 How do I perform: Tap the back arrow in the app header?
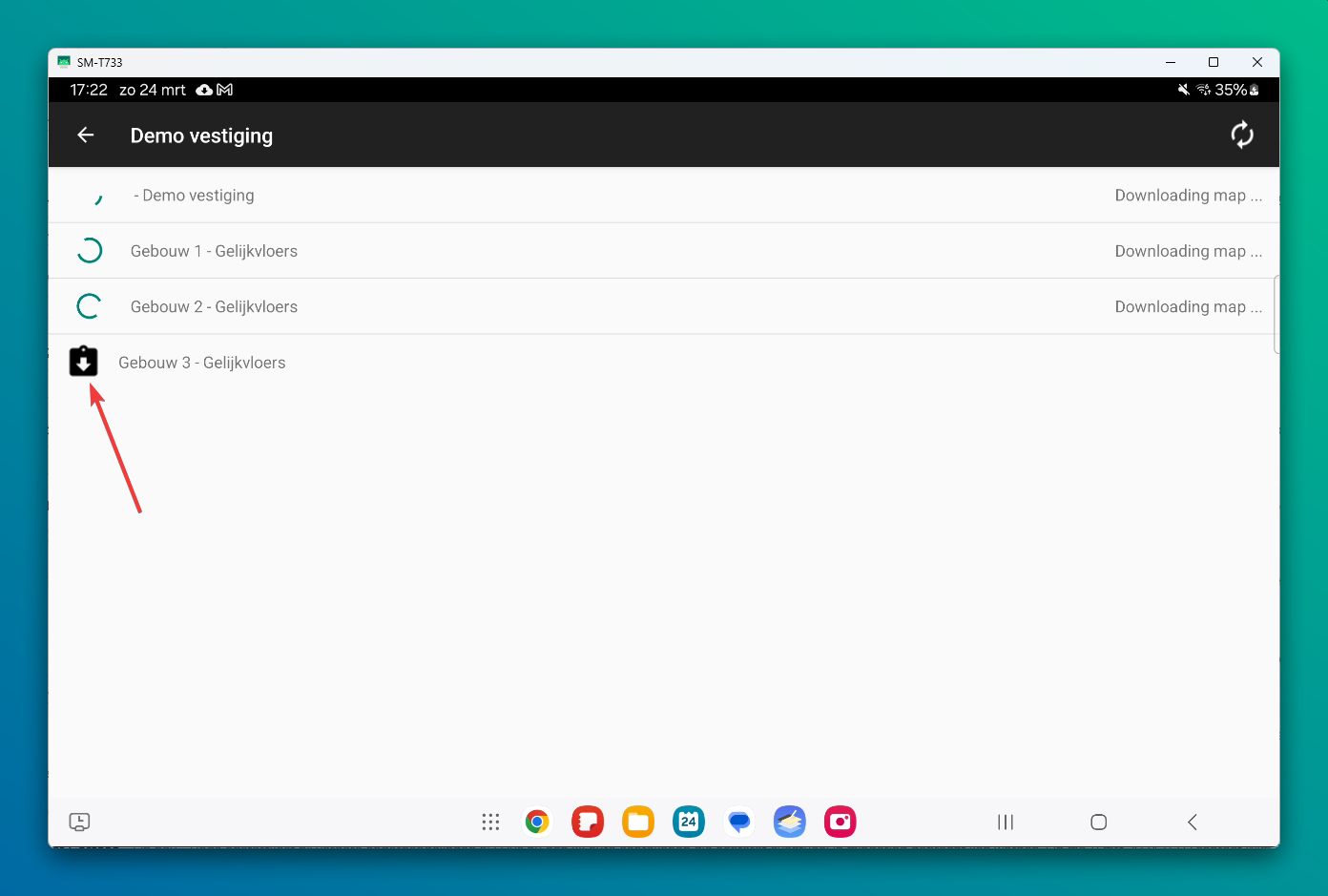86,135
